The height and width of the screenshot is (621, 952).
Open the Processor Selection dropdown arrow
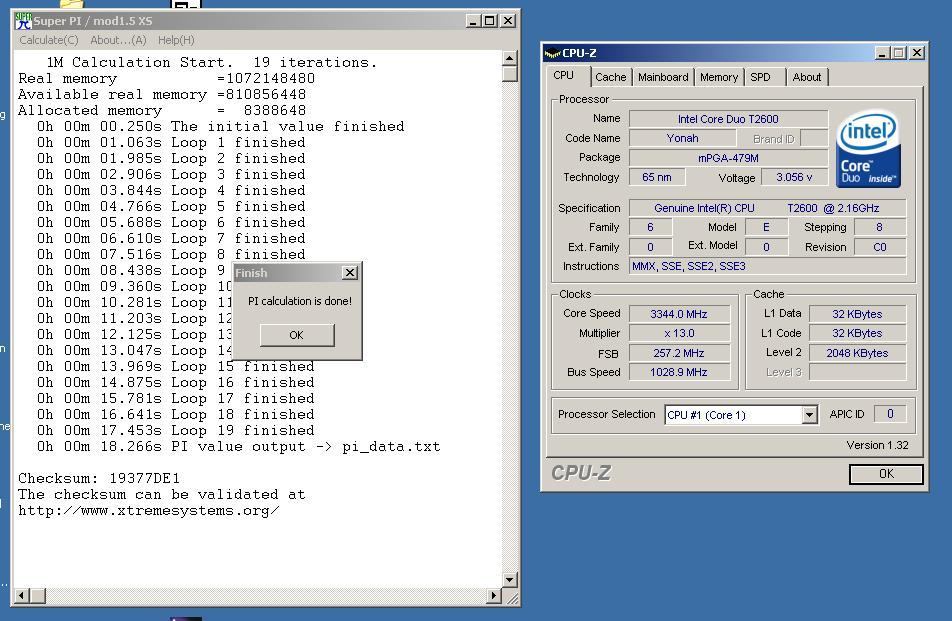coord(809,415)
